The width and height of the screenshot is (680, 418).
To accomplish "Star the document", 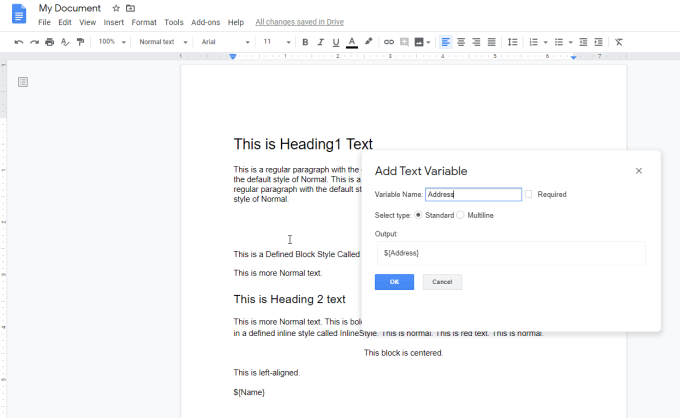I will (x=116, y=8).
